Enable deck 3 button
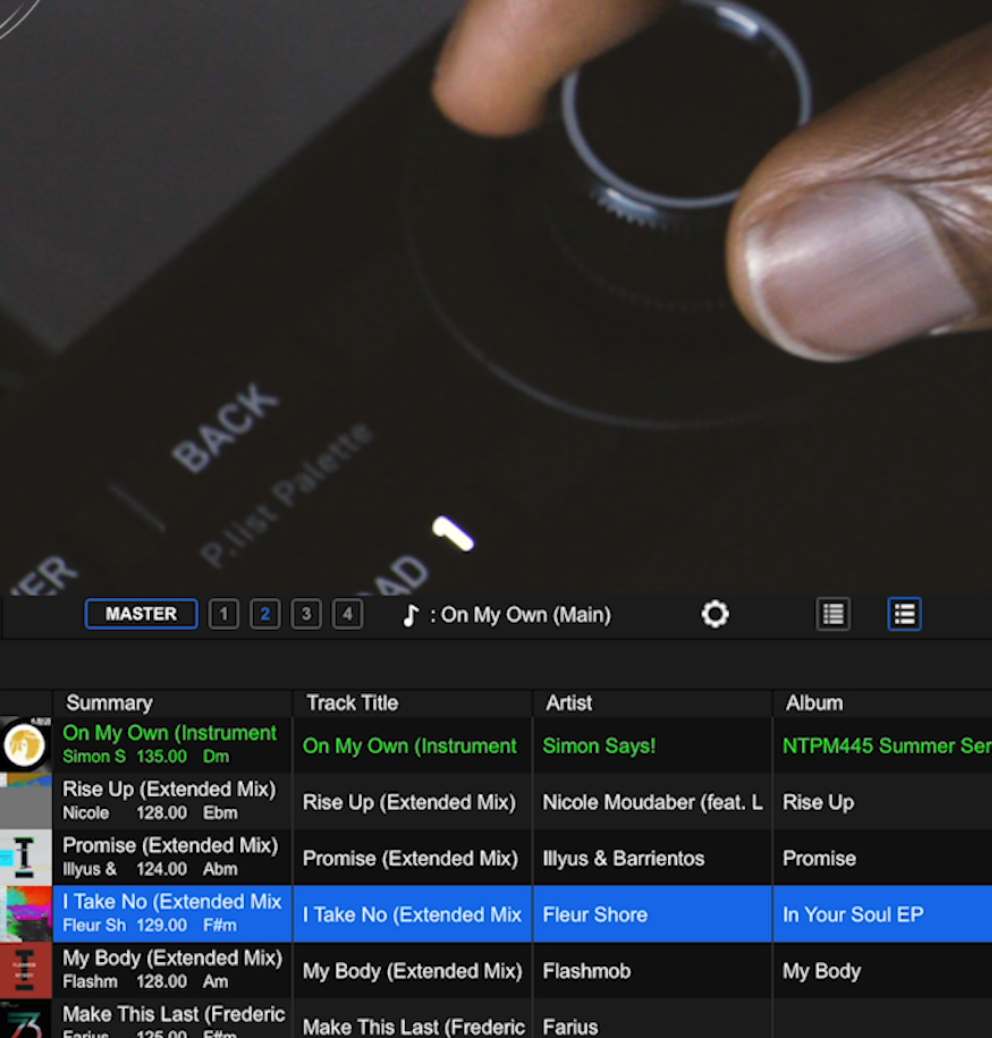992x1038 pixels. (x=306, y=614)
